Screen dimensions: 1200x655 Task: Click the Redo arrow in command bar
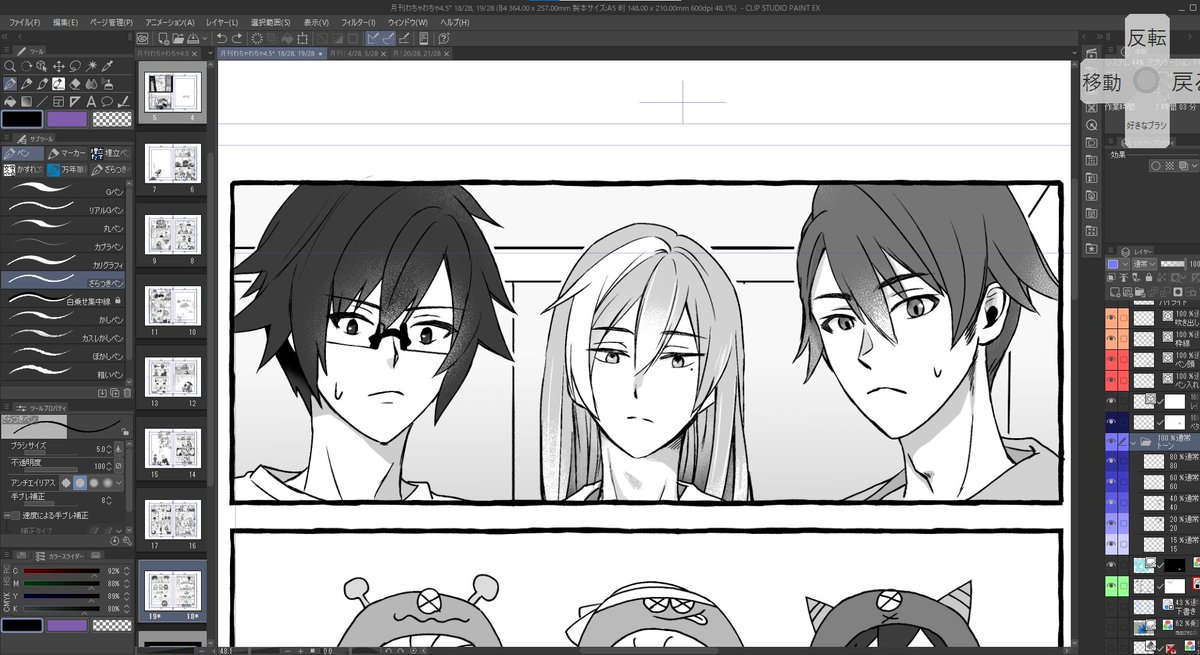coord(236,38)
